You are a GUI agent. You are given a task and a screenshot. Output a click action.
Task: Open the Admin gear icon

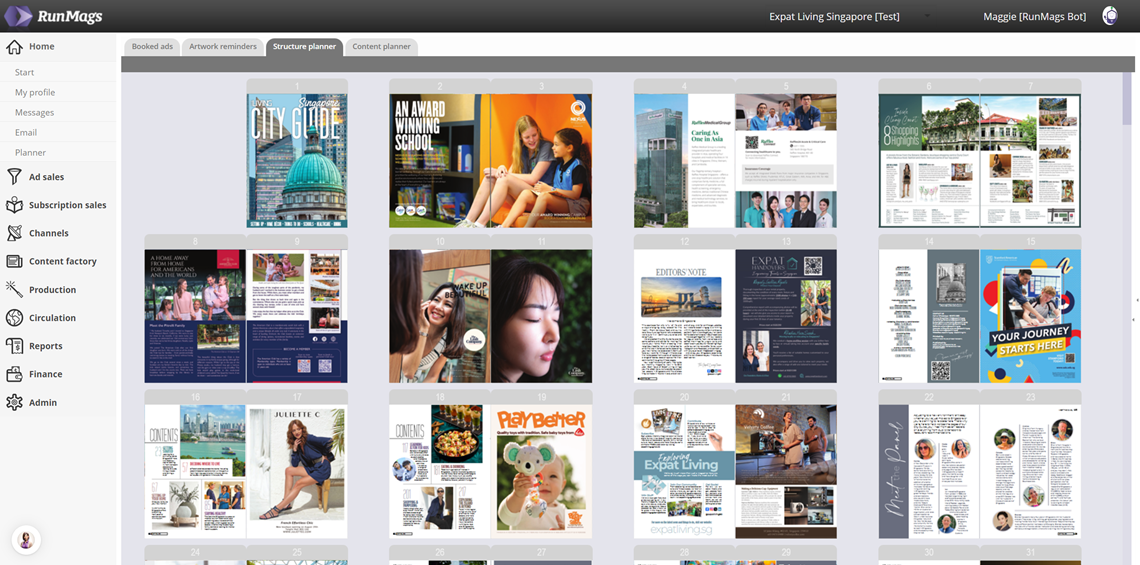pyautogui.click(x=14, y=402)
